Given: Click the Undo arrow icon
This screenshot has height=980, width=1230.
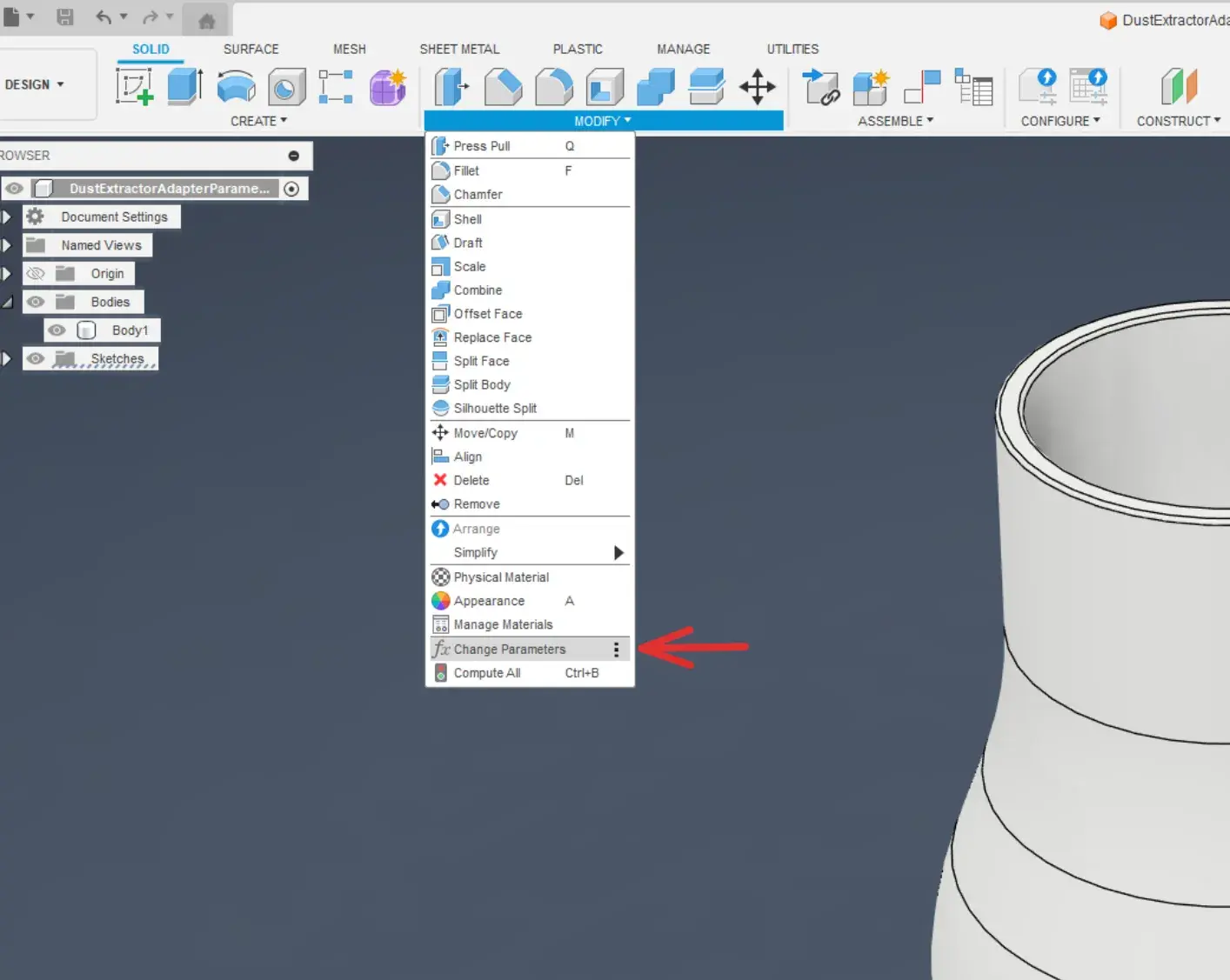Looking at the screenshot, I should (104, 17).
